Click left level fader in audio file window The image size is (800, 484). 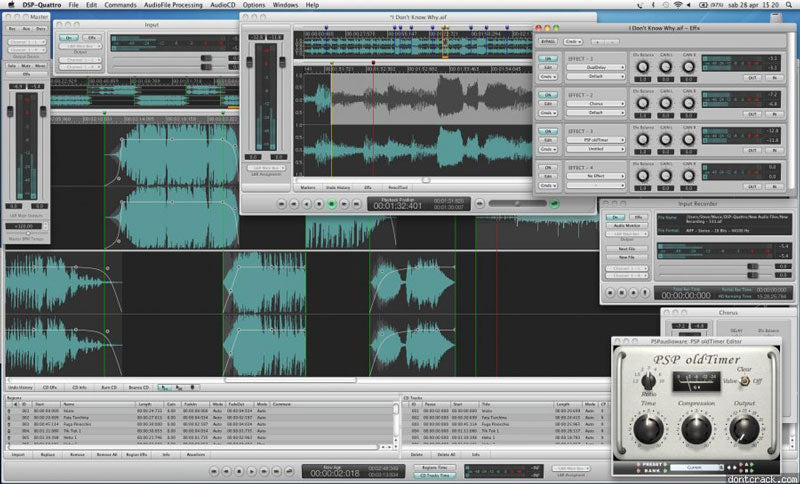point(249,62)
